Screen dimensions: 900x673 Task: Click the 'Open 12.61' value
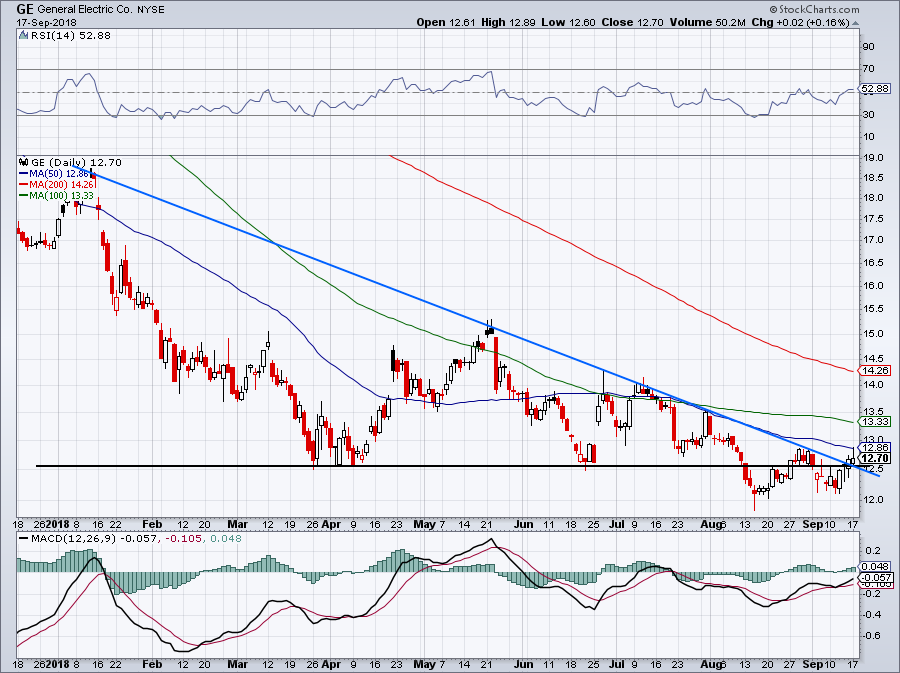click(445, 22)
